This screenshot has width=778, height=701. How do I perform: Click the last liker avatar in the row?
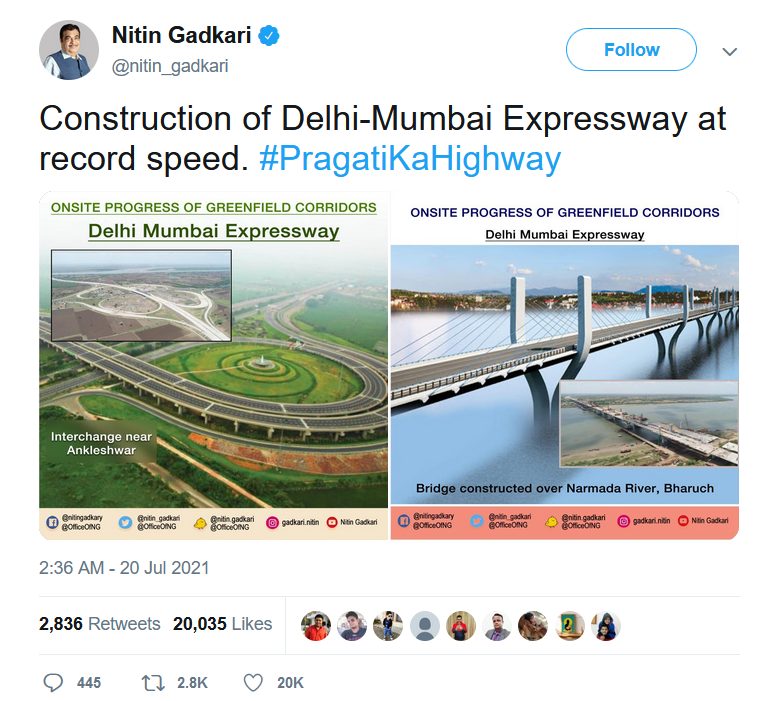[x=606, y=626]
